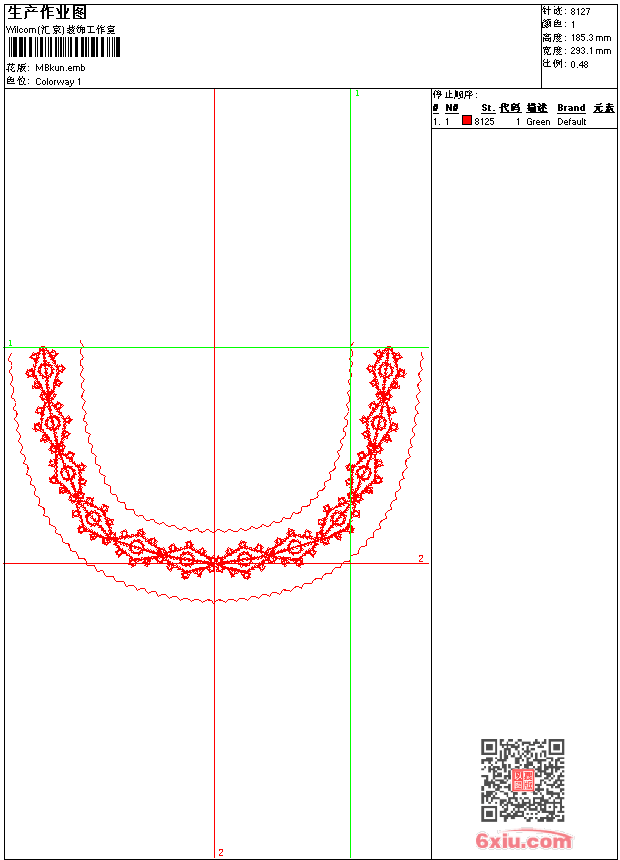620x860 pixels.
Task: Click green marker 1 at the left edge
Action: click(x=10, y=343)
